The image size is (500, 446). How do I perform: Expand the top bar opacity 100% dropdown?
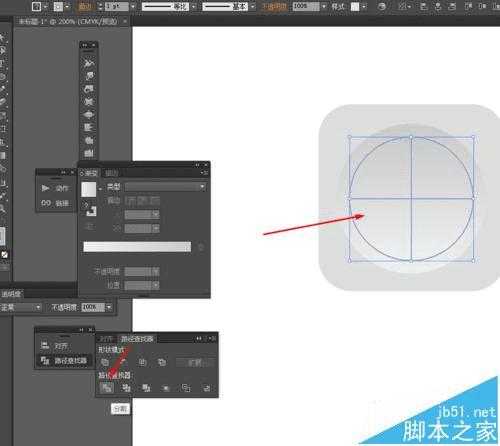(324, 7)
